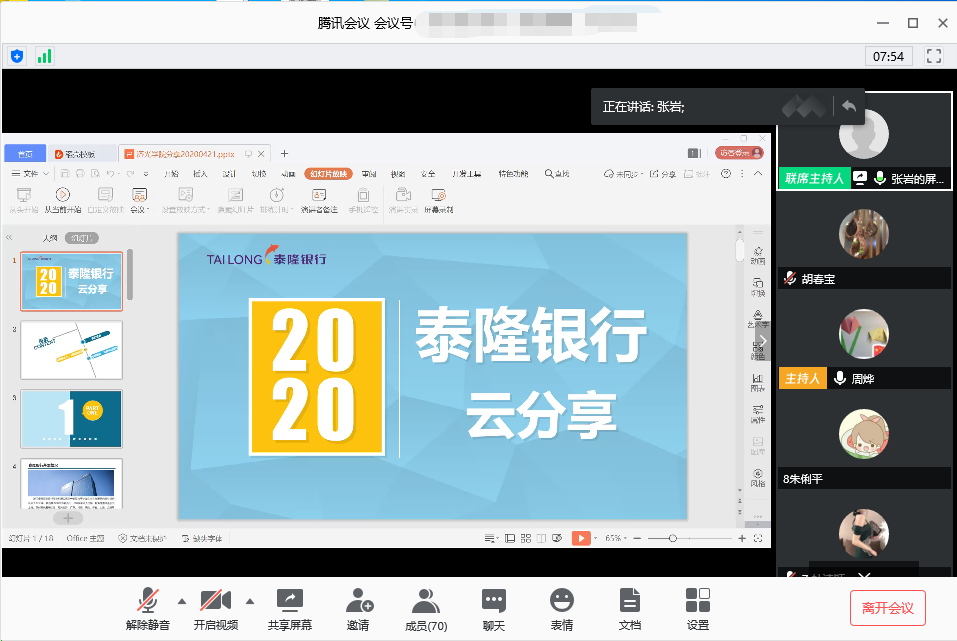Open the 艺术字 word art side panel icon
Viewport: 957px width, 641px height.
coord(757,319)
